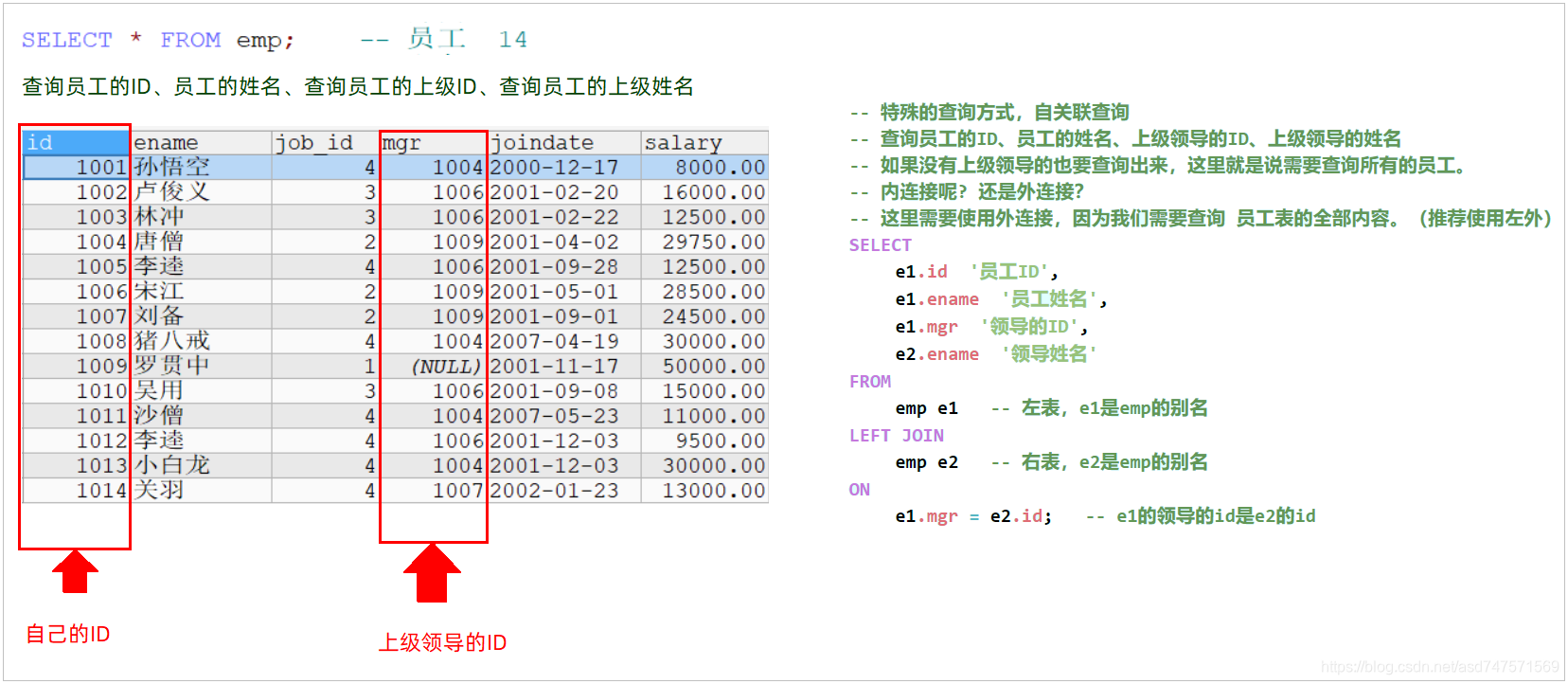Select the ename cell 猪八戒

(201, 341)
